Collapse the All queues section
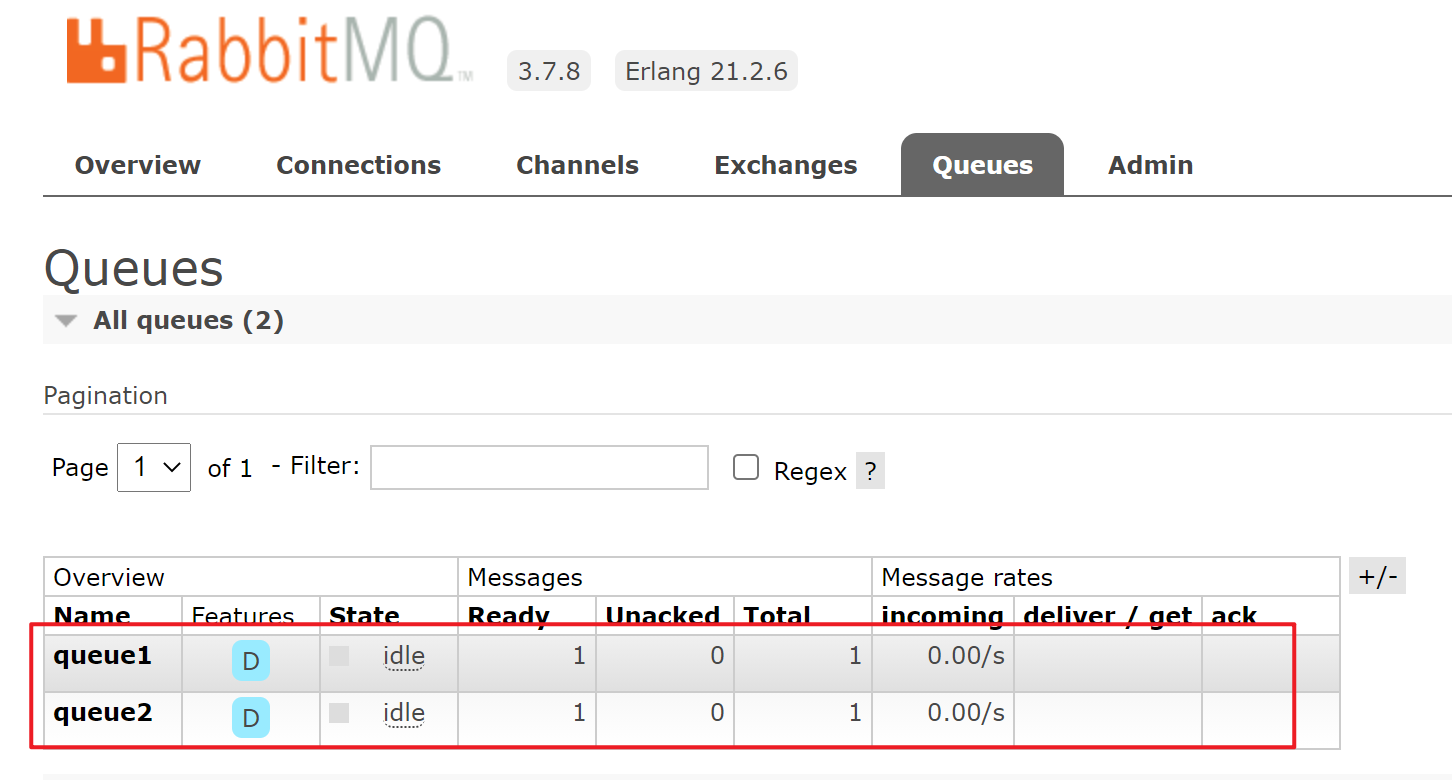The height and width of the screenshot is (780, 1452). [x=66, y=321]
